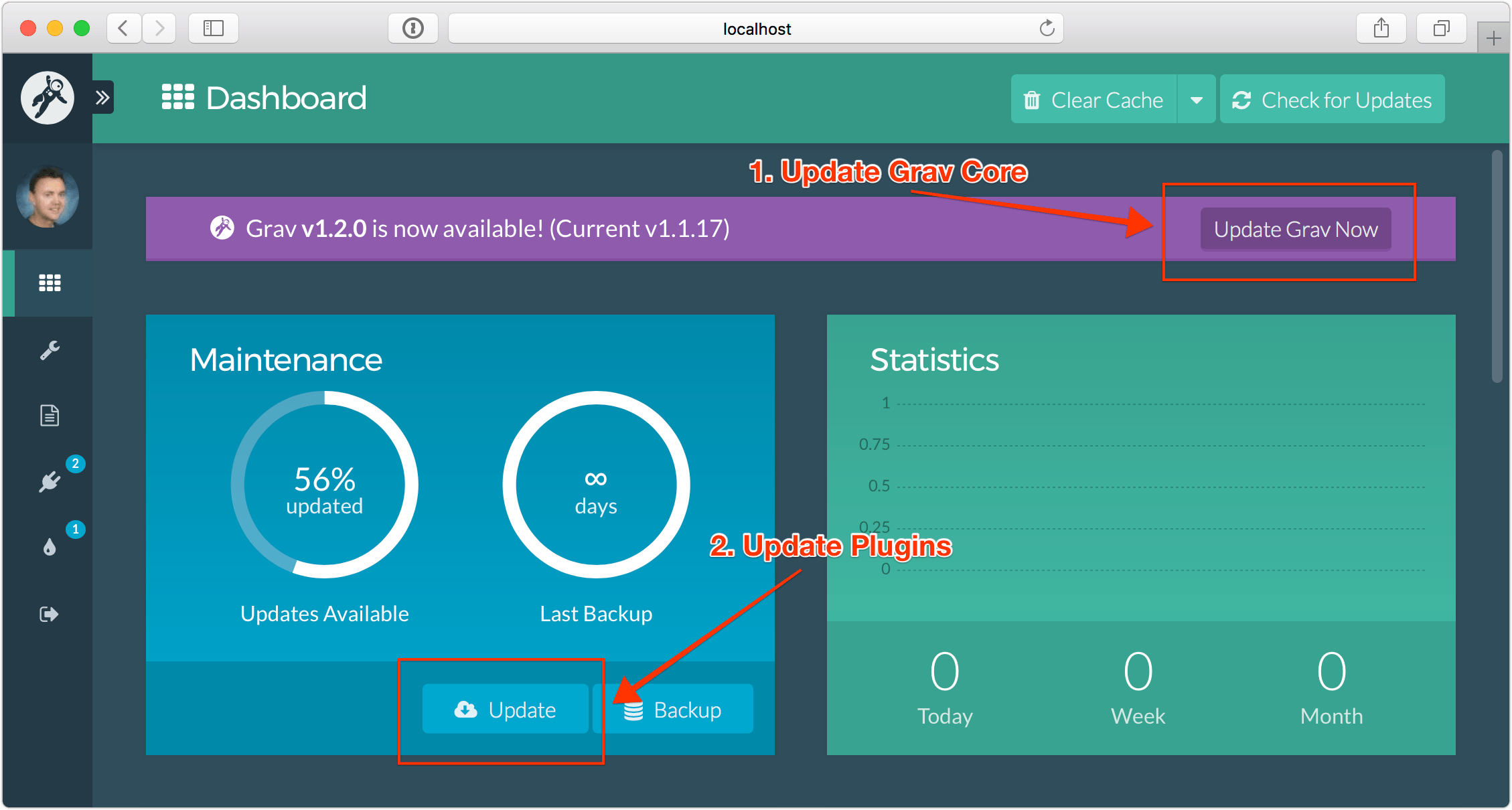Click the Week statistic count
Screen dimensions: 1512x810
1138,671
